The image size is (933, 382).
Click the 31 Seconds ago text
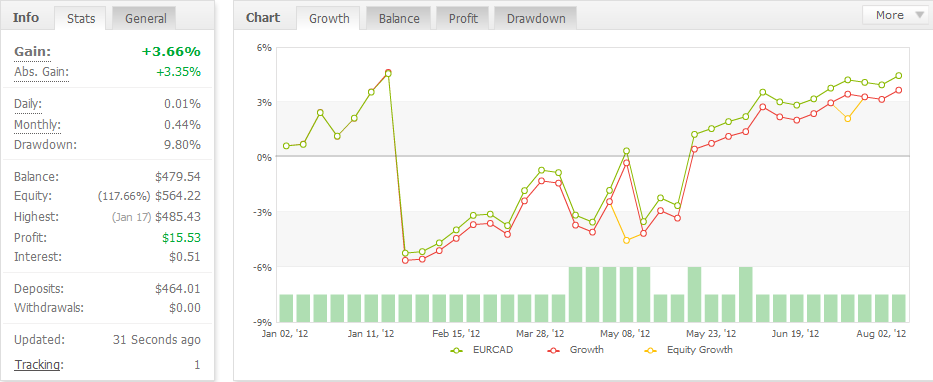(156, 340)
